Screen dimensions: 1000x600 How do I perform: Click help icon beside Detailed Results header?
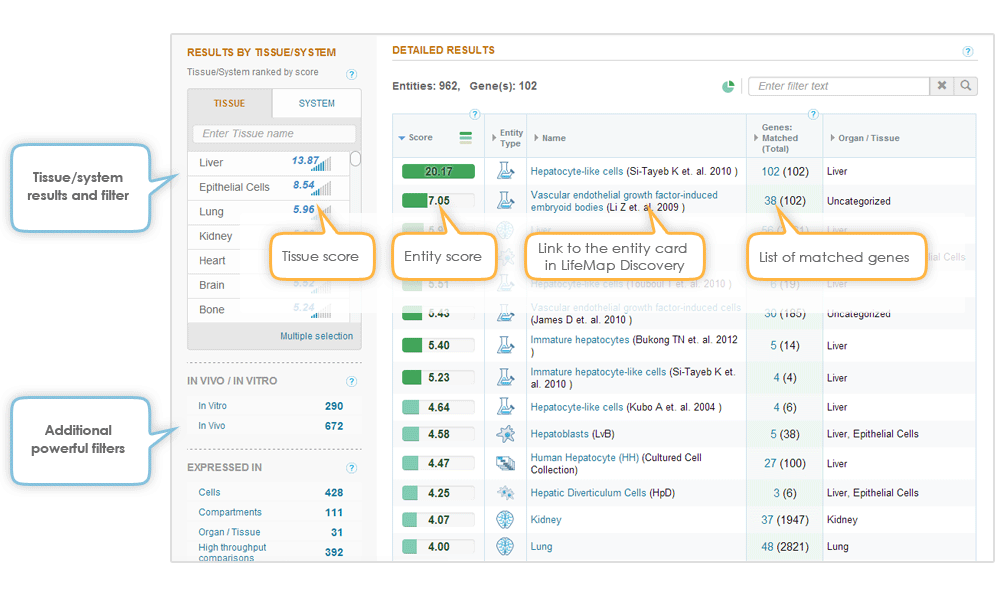pyautogui.click(x=967, y=52)
